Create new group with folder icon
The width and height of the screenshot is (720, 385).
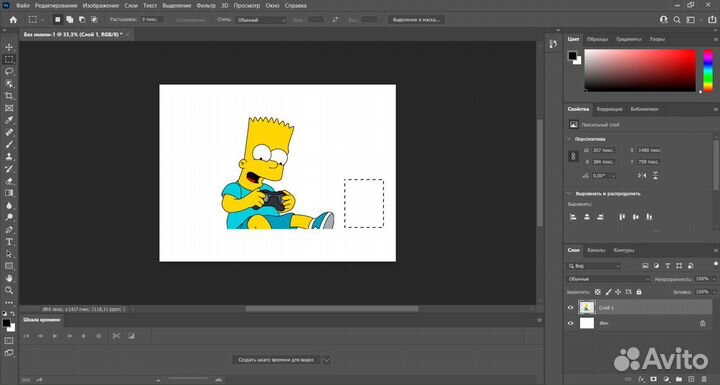[679, 379]
